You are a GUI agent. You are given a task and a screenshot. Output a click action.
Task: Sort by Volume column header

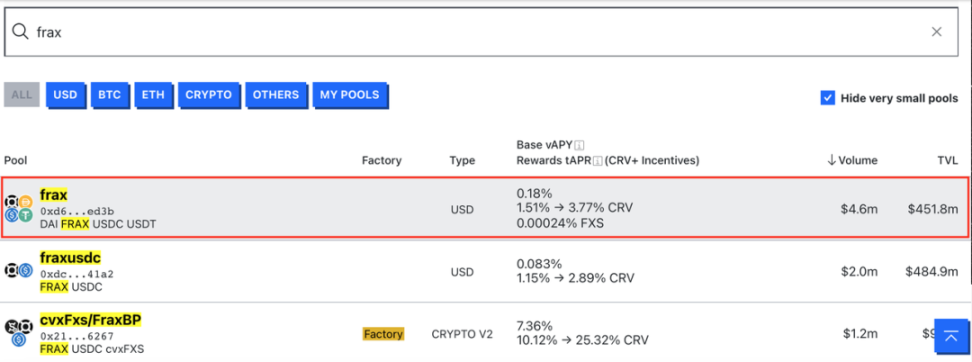click(x=852, y=161)
